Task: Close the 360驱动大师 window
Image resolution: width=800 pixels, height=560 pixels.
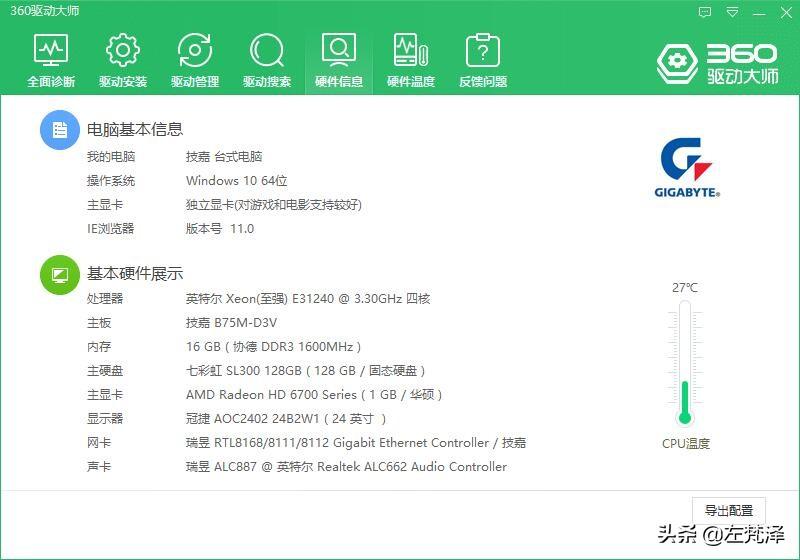Action: 786,12
